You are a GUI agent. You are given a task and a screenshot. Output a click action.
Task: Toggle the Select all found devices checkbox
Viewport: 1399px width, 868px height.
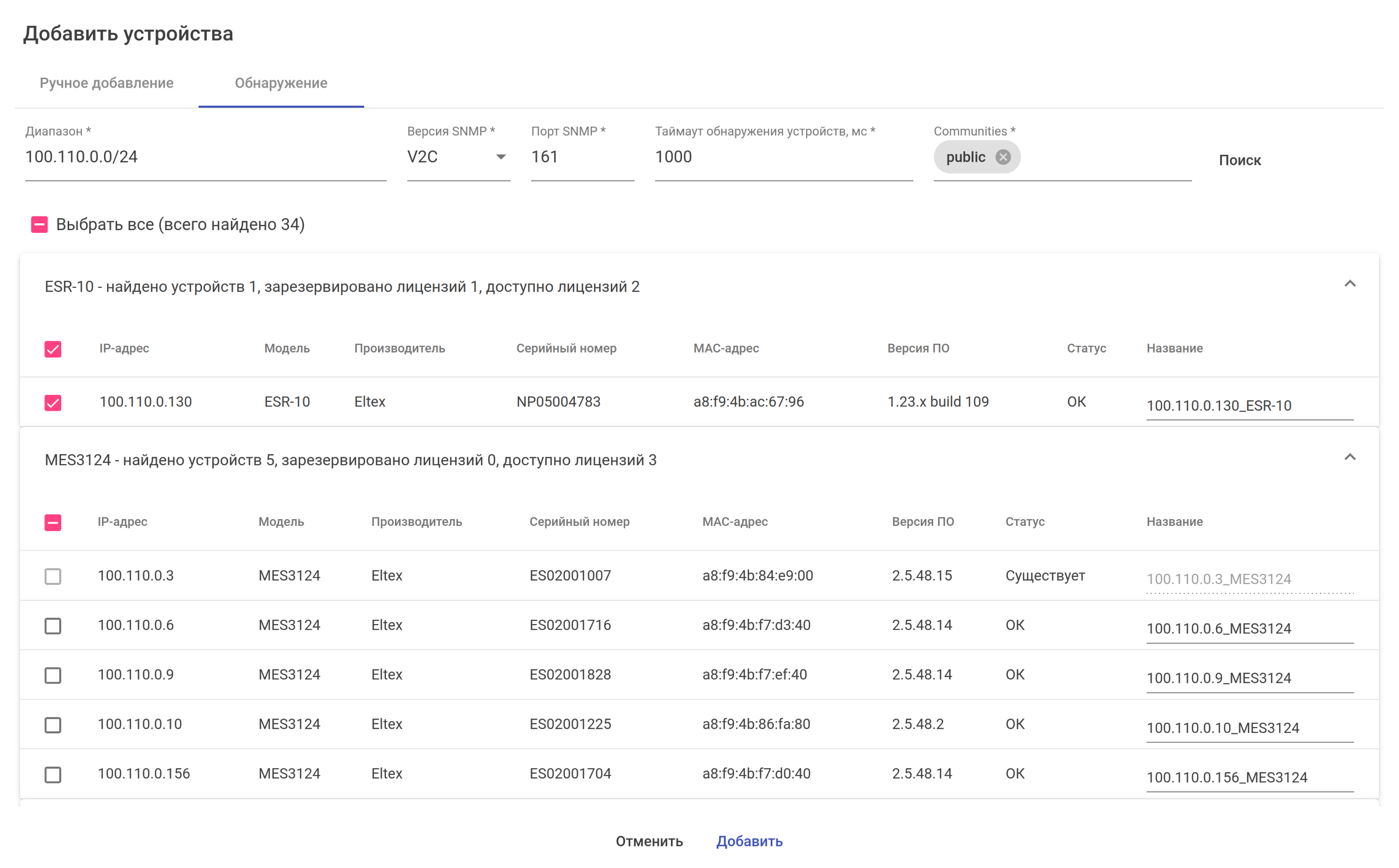click(39, 224)
